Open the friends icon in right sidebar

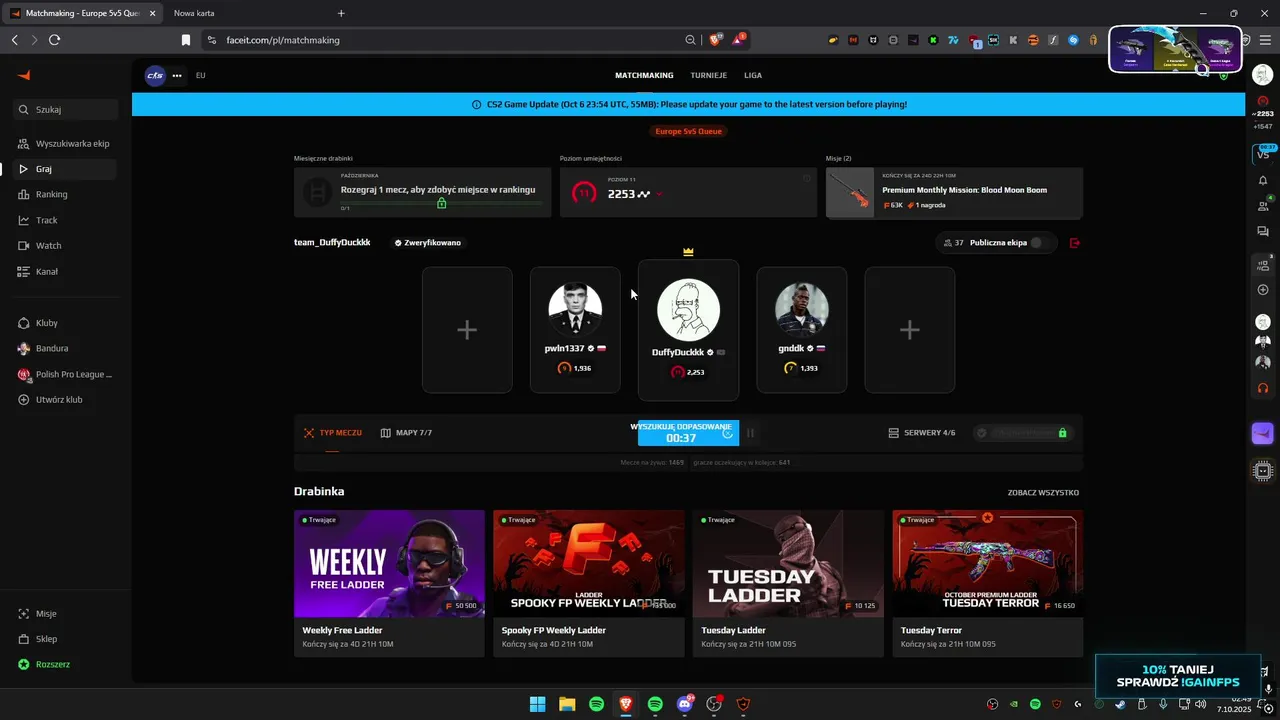1263,206
